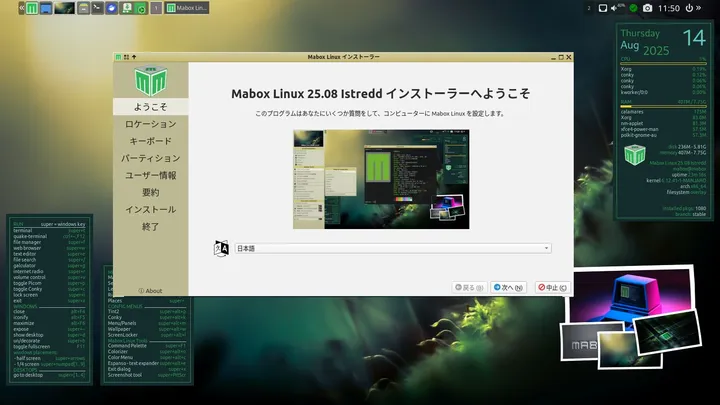The height and width of the screenshot is (405, 720).
Task: Click the green update status tray icon
Action: 633,8
